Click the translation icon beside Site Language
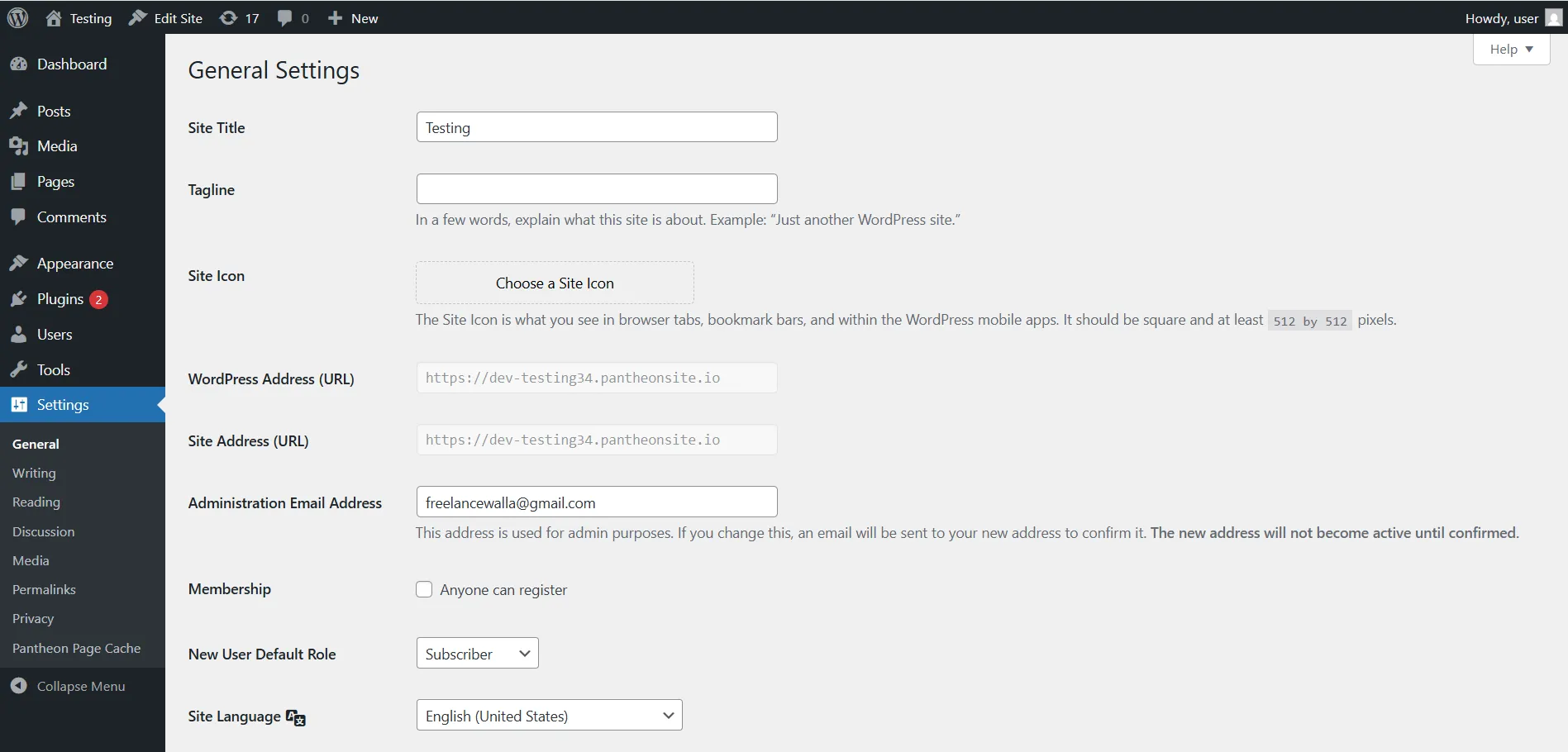1568x752 pixels. point(296,717)
